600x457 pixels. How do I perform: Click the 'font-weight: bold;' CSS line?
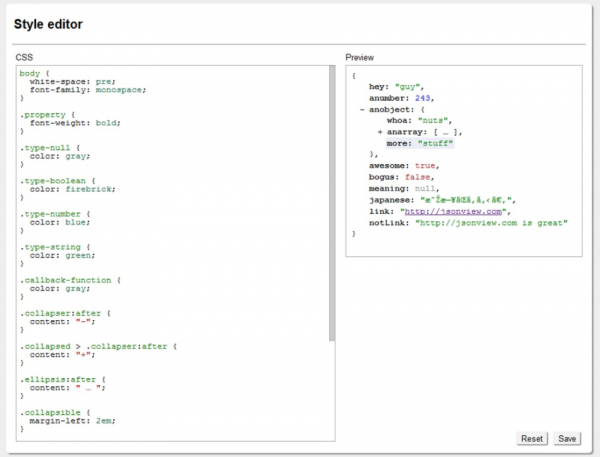pos(75,123)
